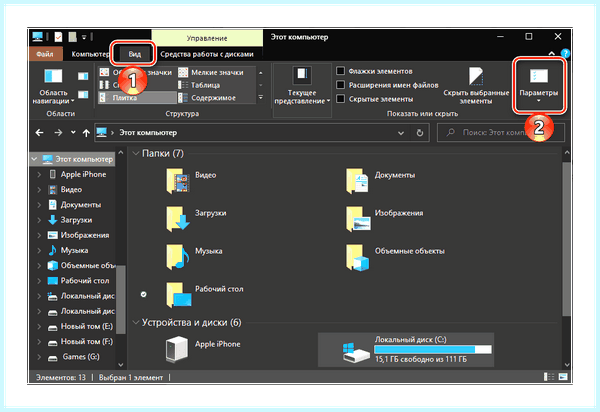600x412 pixels.
Task: Open the Музыка folder in main pane
Action: coord(194,256)
